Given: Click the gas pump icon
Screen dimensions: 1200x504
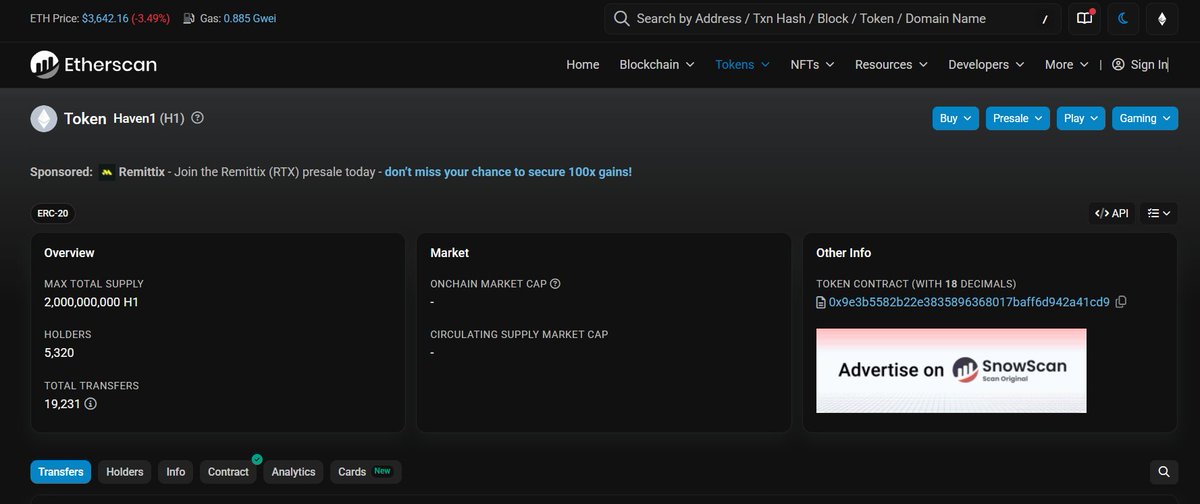Looking at the screenshot, I should pos(188,19).
